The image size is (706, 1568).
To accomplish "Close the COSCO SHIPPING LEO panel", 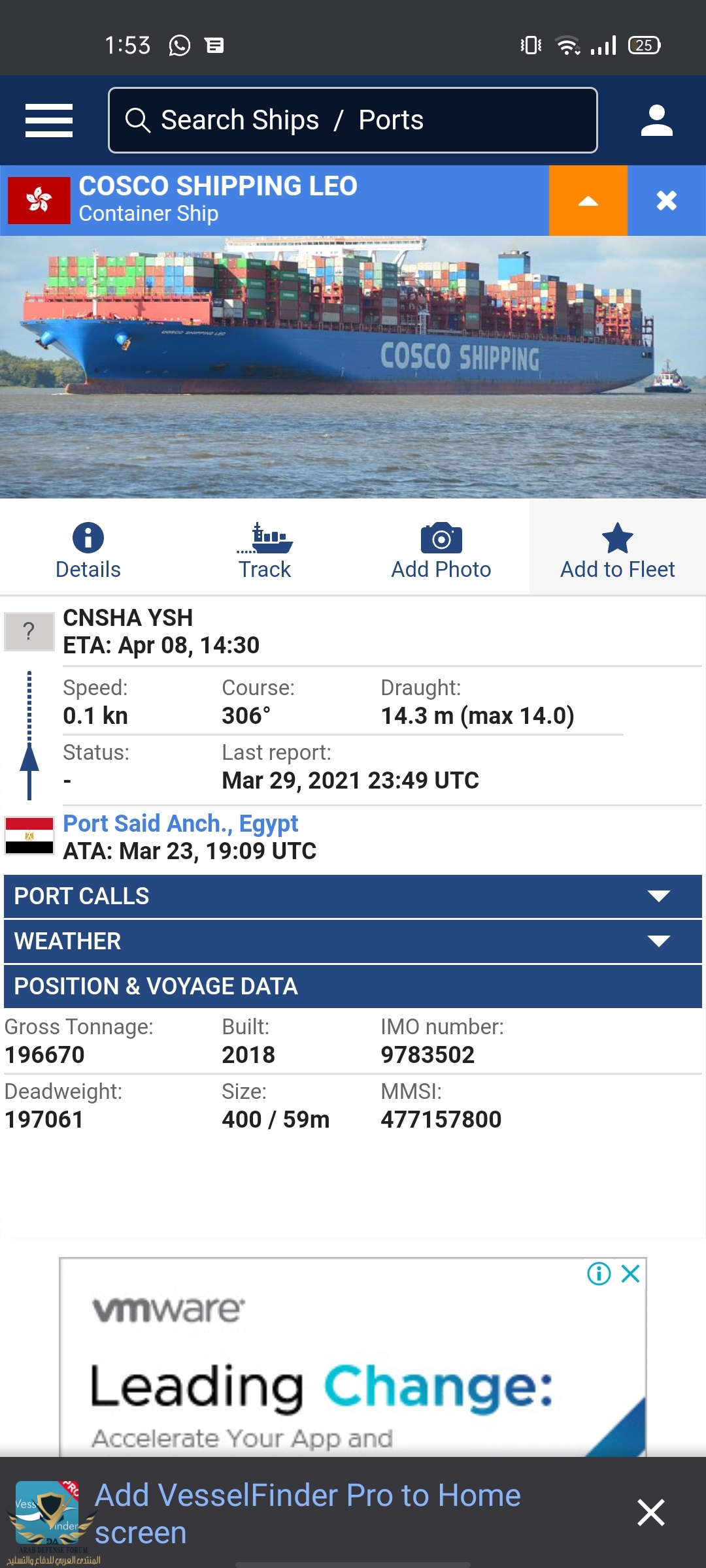I will 667,201.
